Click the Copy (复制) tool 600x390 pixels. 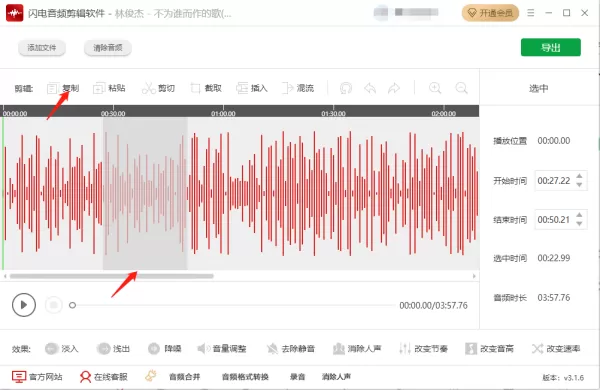click(63, 88)
